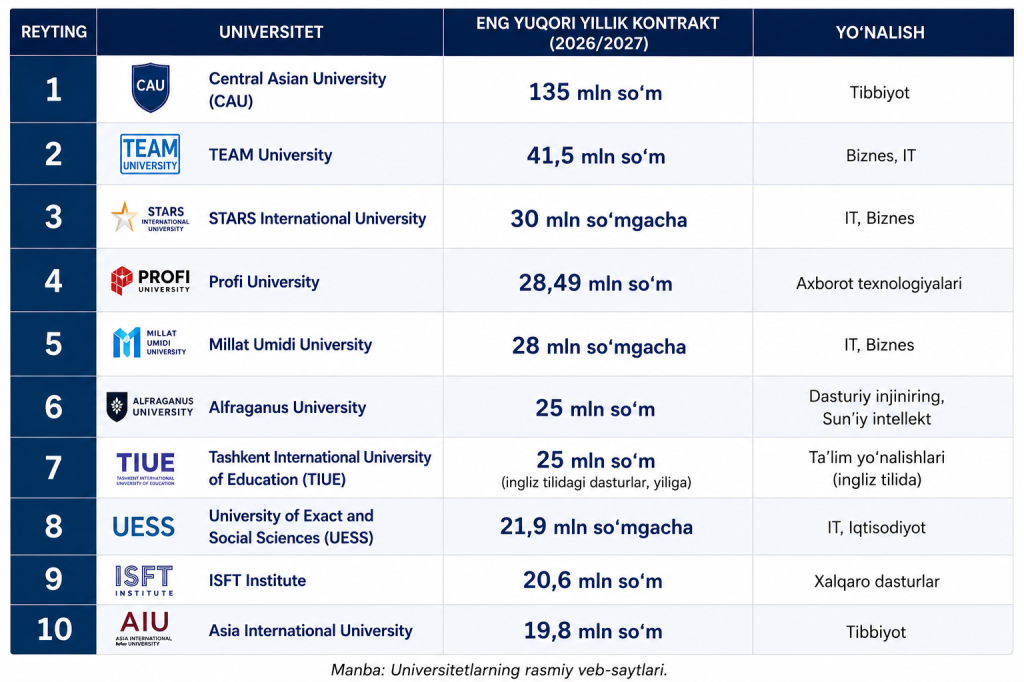Screen dimensions: 1024x682
Task: Select the UNIVERSITET column header
Action: 270,32
